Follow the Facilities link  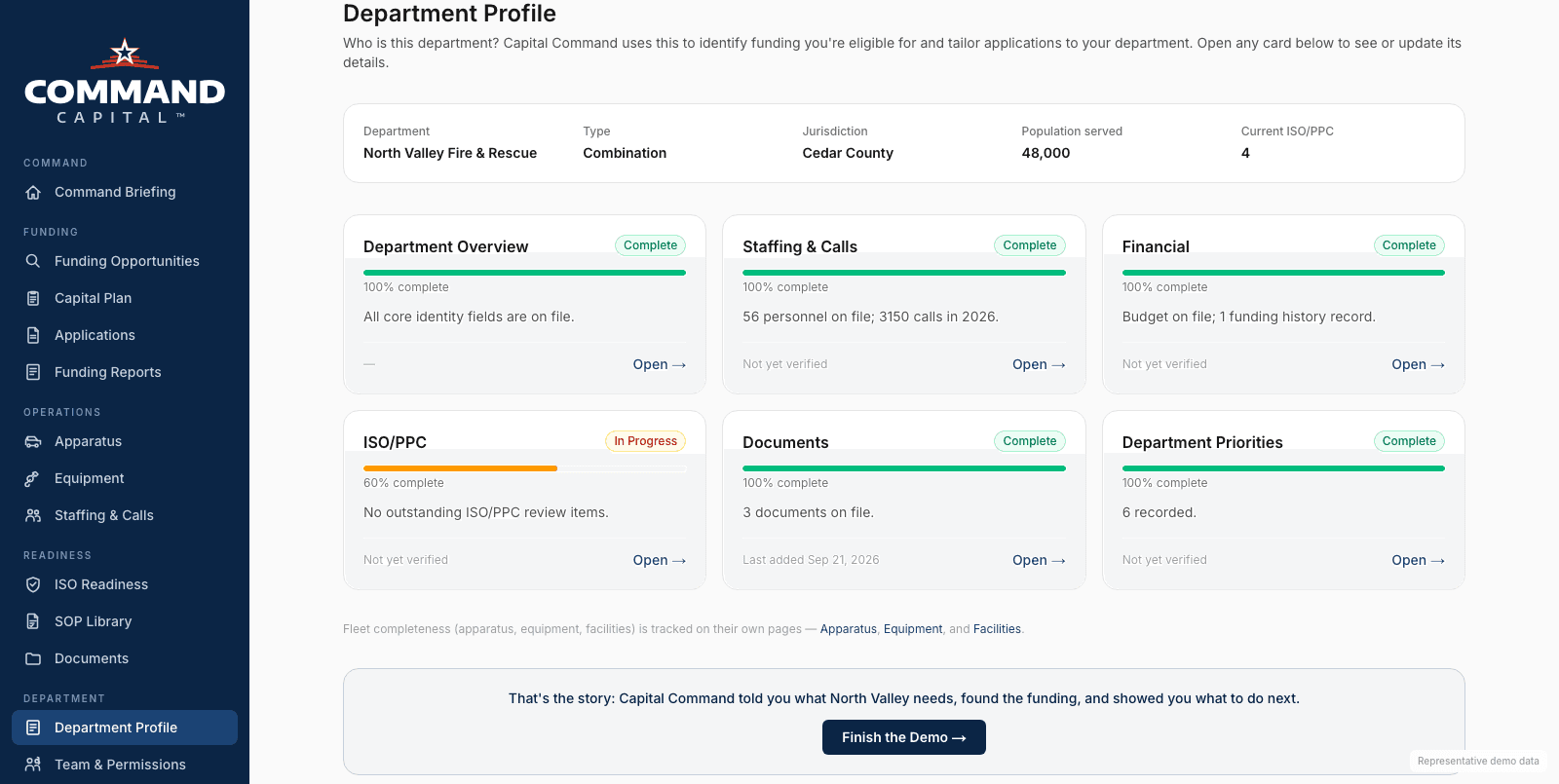click(997, 629)
